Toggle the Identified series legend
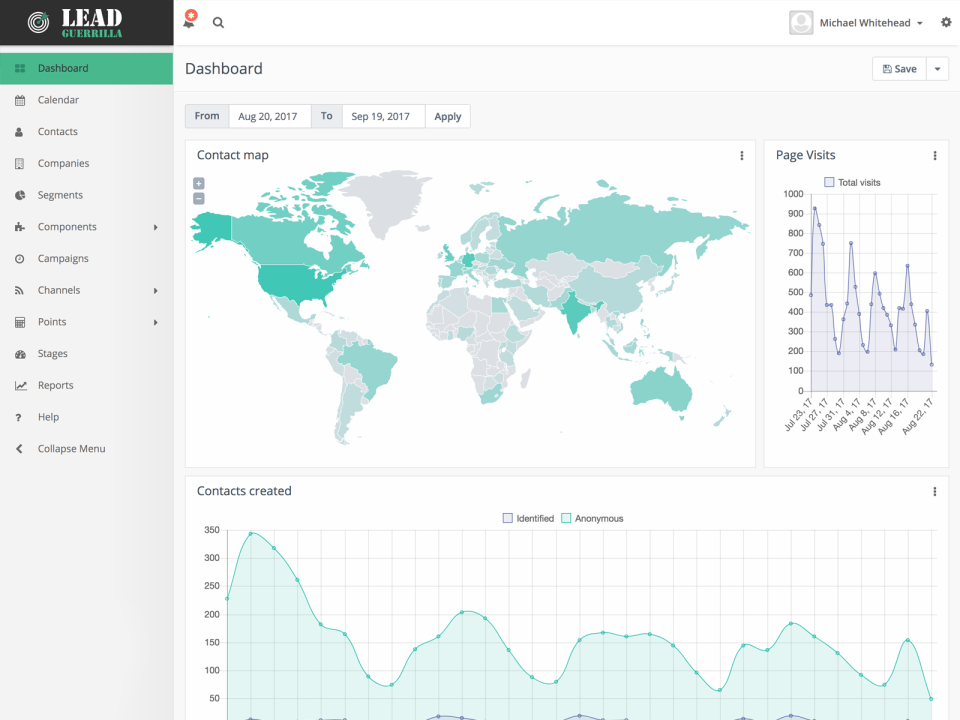Viewport: 960px width, 720px height. 528,518
